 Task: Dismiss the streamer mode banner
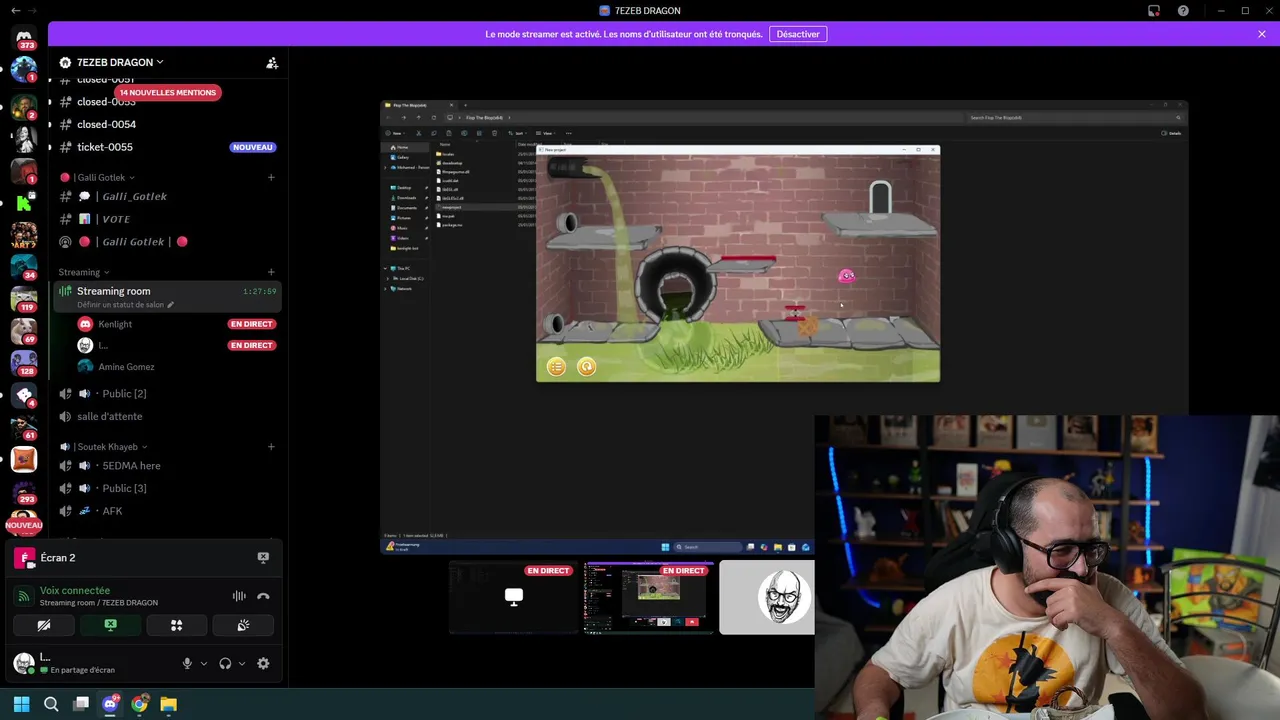click(x=1262, y=34)
